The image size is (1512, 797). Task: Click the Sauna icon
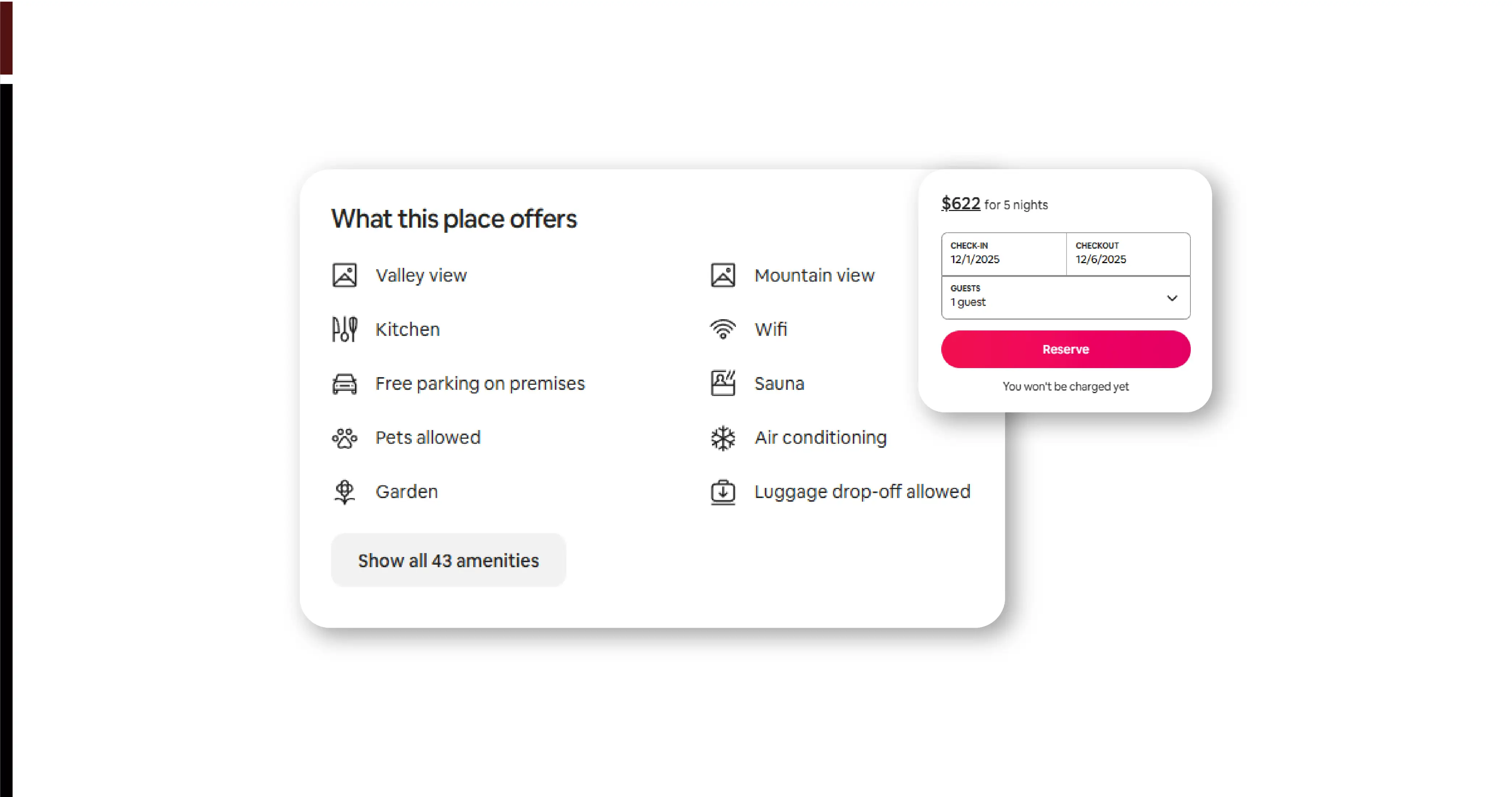723,384
